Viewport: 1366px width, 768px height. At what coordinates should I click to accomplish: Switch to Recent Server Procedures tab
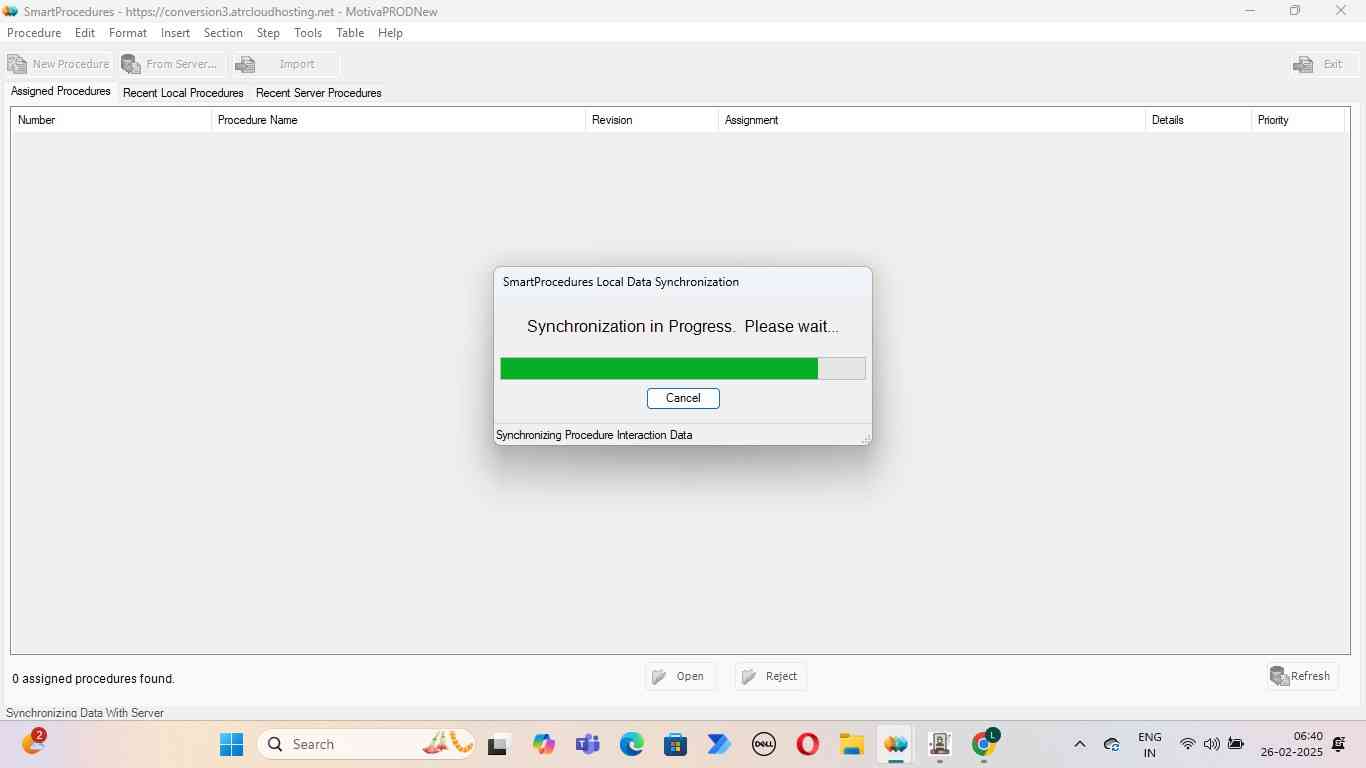[x=318, y=93]
